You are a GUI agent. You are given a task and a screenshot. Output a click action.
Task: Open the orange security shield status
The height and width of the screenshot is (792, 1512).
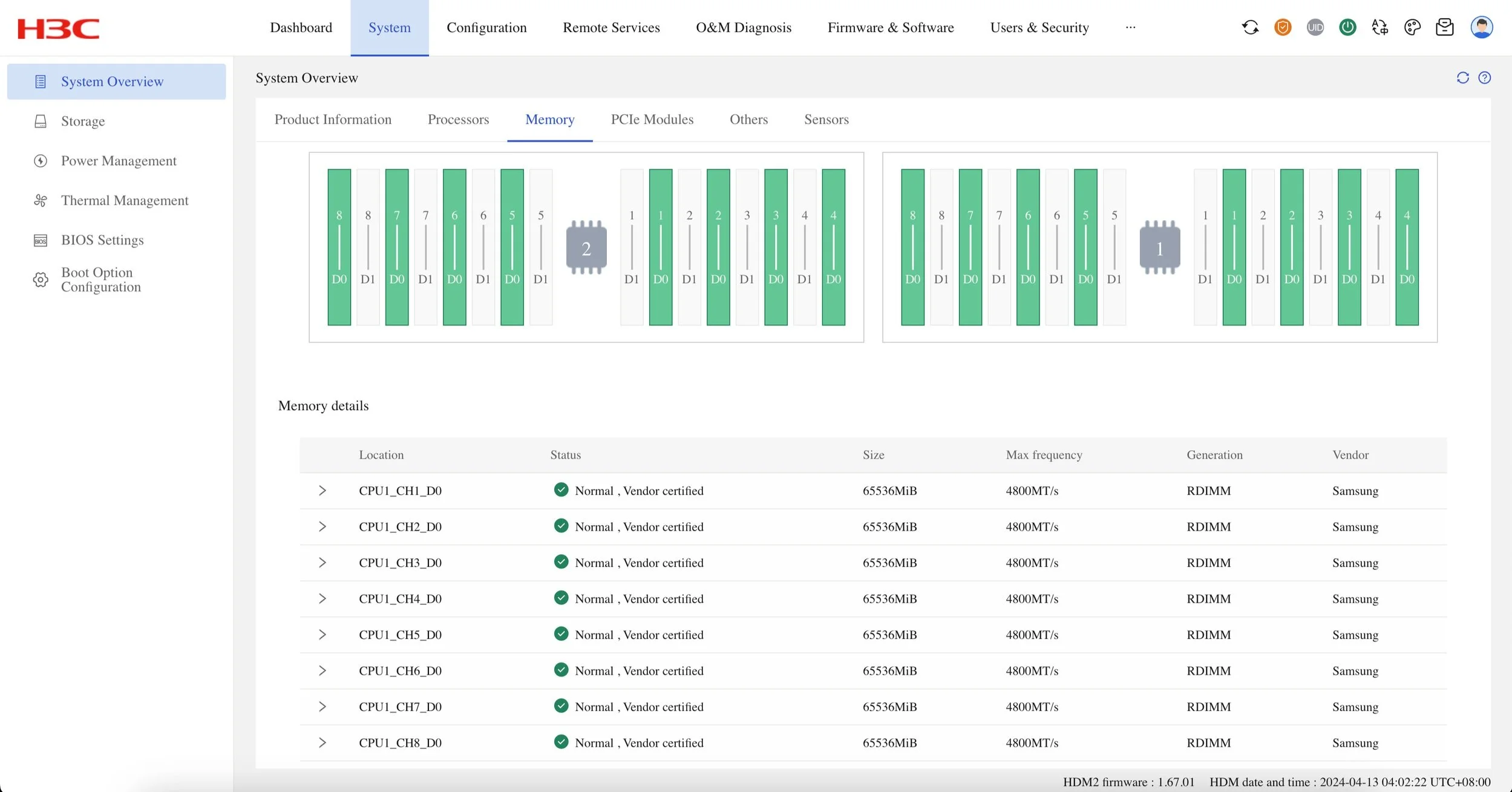pos(1283,27)
